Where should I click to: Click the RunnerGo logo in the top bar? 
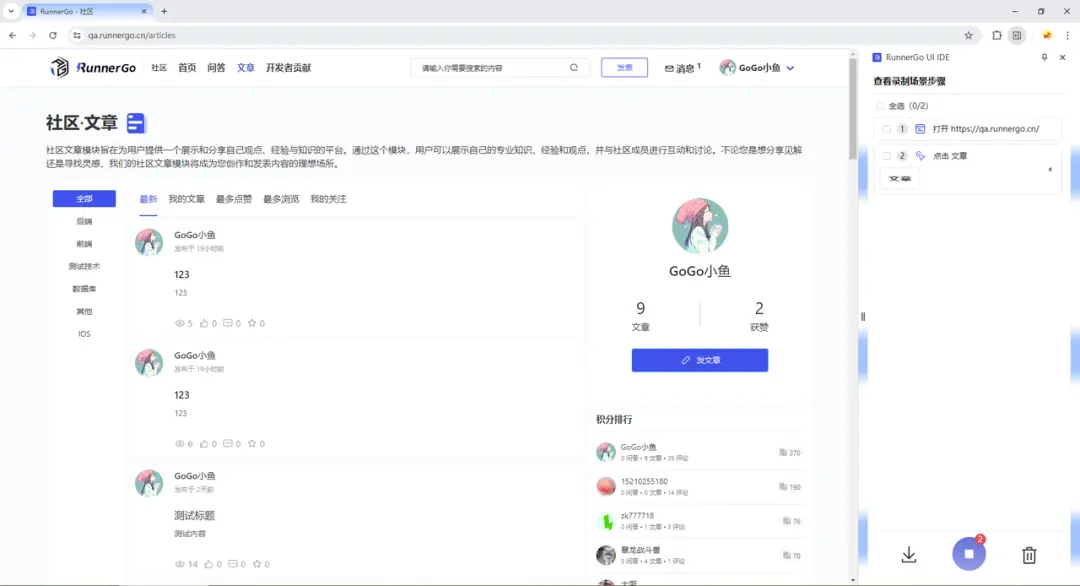pyautogui.click(x=88, y=67)
